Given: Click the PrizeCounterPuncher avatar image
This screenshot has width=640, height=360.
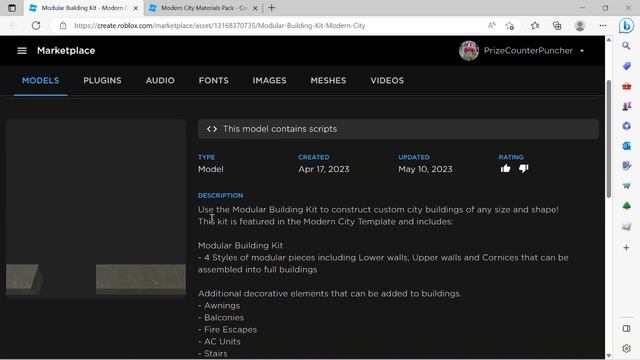Looking at the screenshot, I should click(469, 51).
